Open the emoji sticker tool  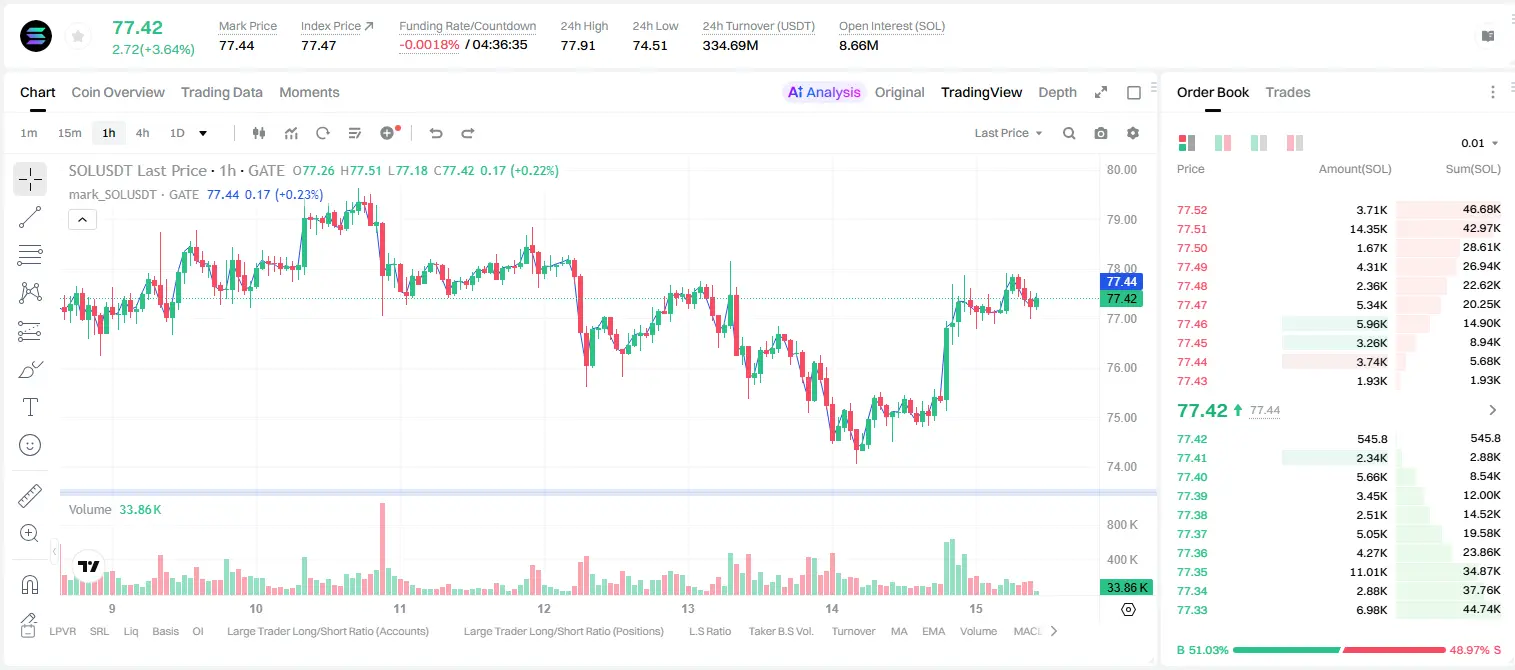(x=30, y=445)
